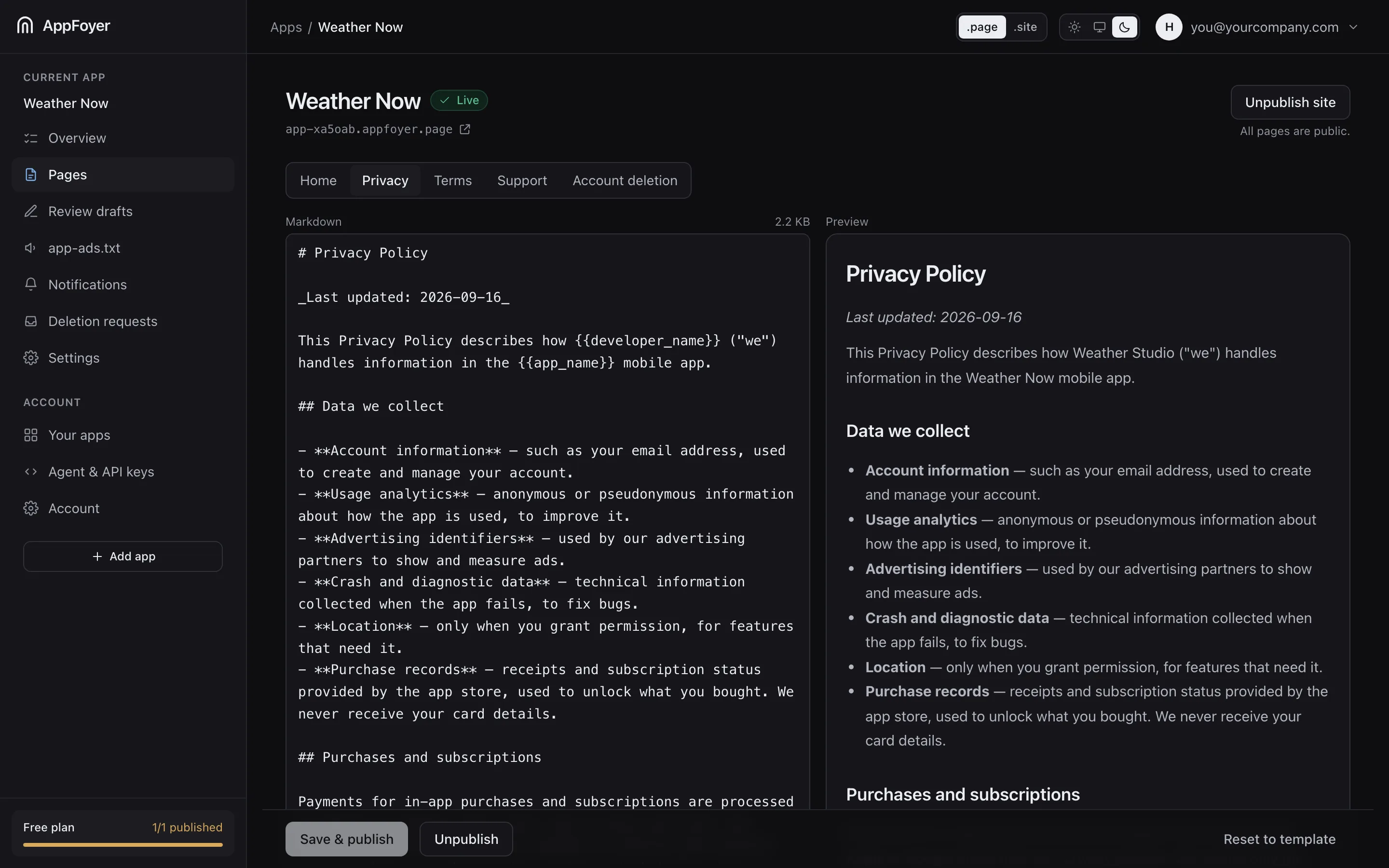Click the Unpublish page button
Screen dimensions: 1389x868
pos(466,839)
